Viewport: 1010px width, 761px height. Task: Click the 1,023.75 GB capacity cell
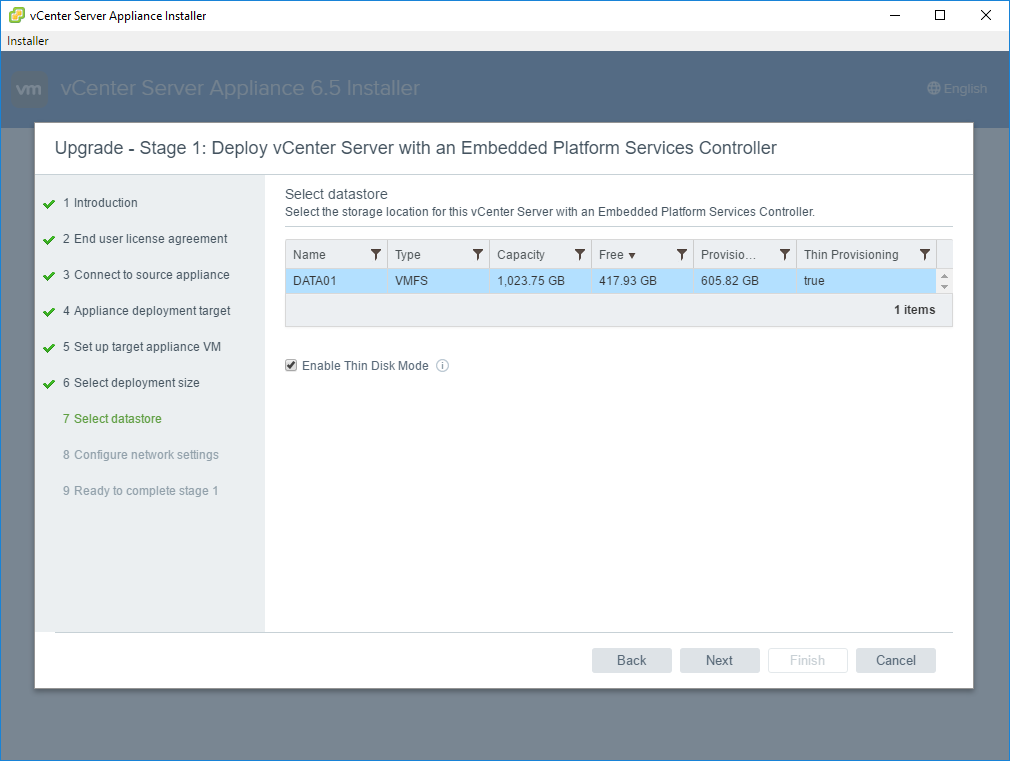point(540,281)
